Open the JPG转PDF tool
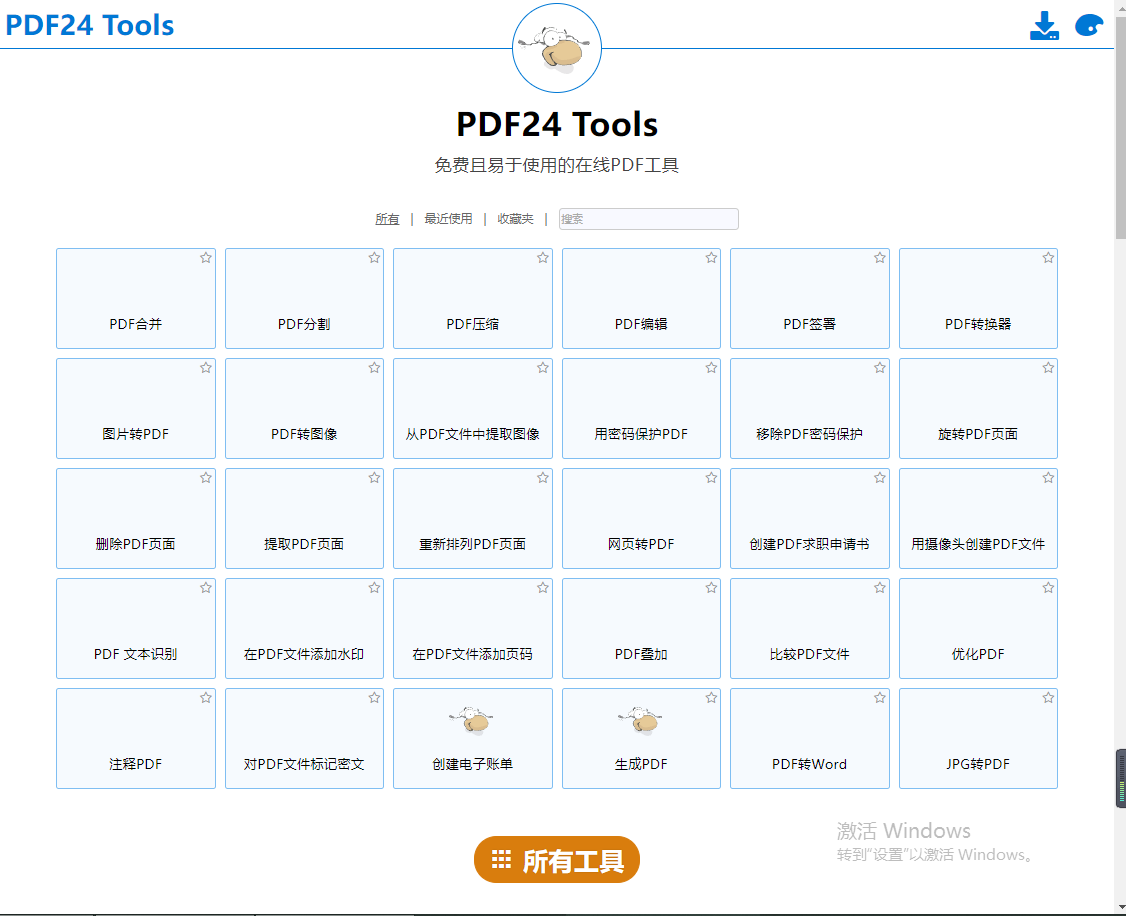 [x=978, y=739]
